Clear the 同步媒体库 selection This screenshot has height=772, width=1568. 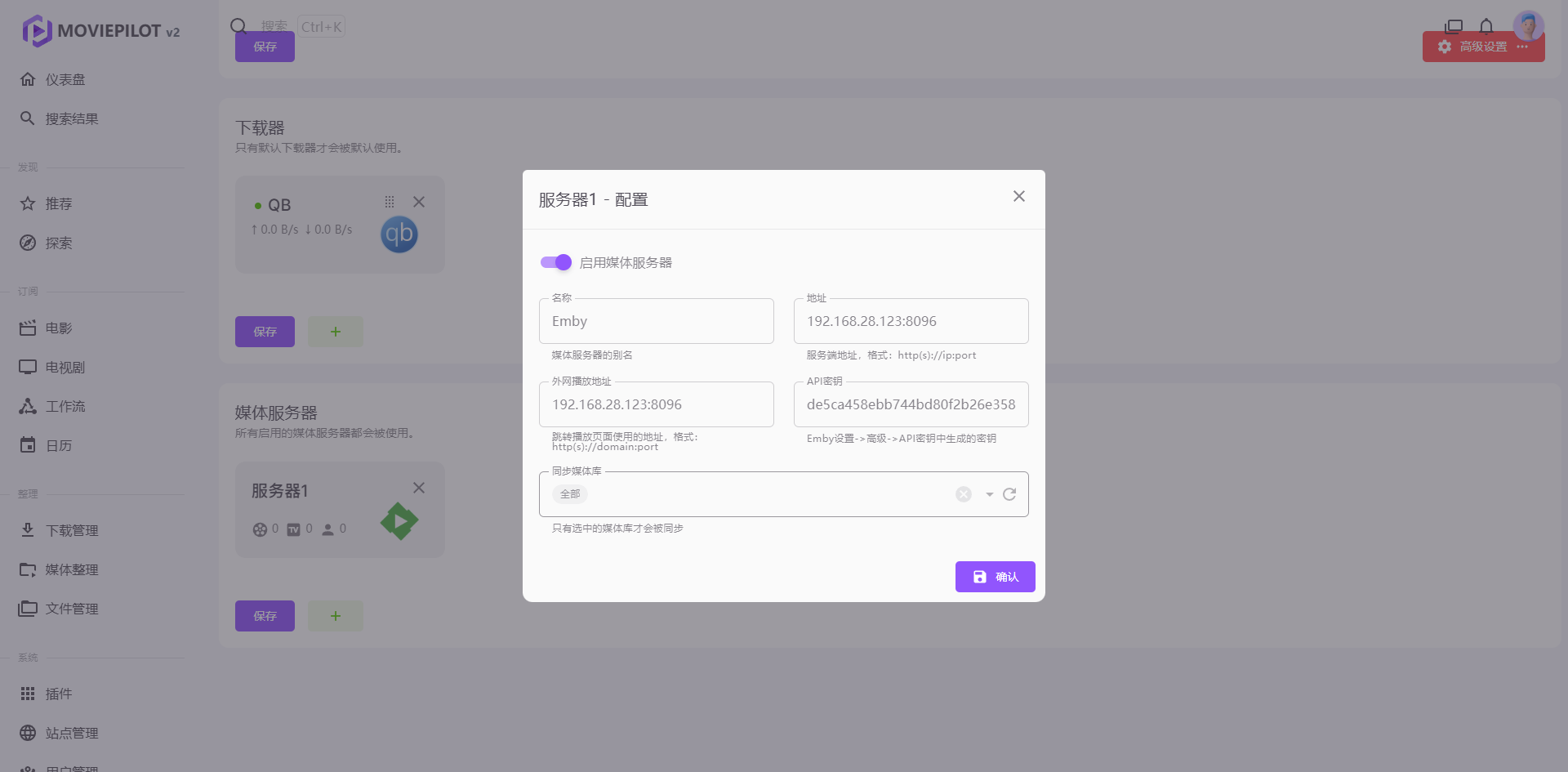[x=964, y=494]
